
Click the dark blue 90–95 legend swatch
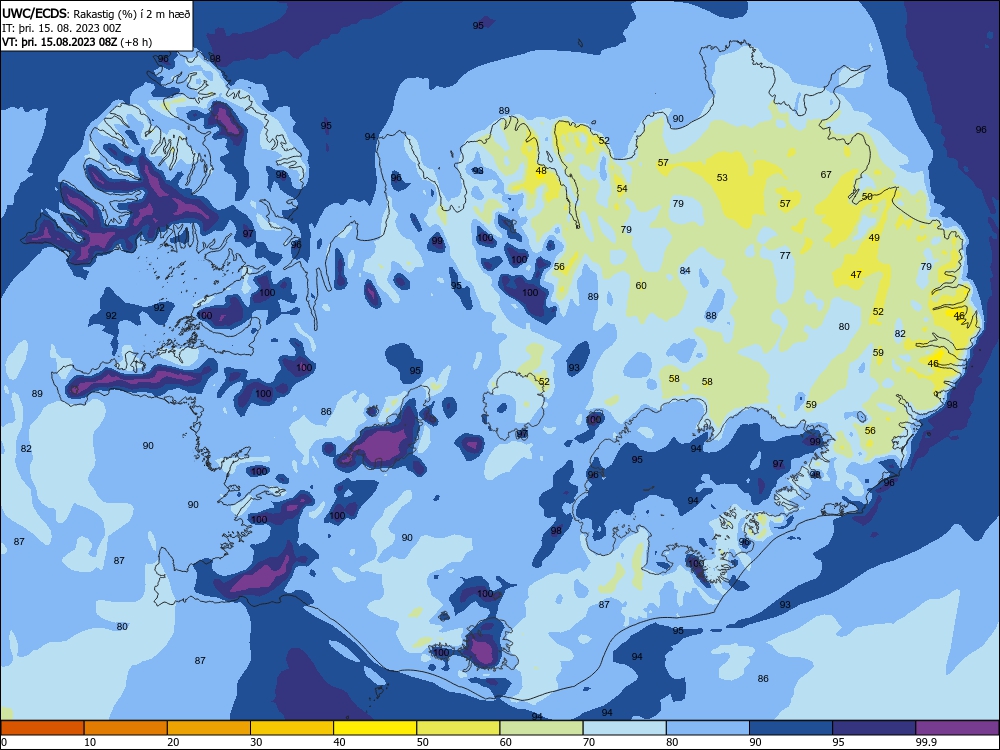(x=791, y=728)
